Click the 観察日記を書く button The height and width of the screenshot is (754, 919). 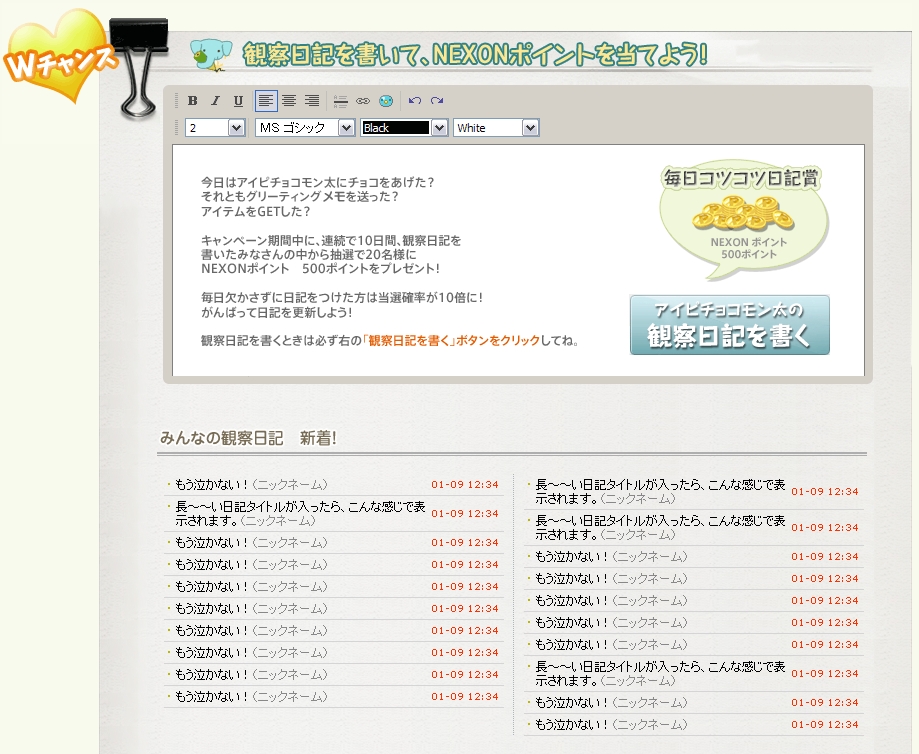[x=730, y=325]
